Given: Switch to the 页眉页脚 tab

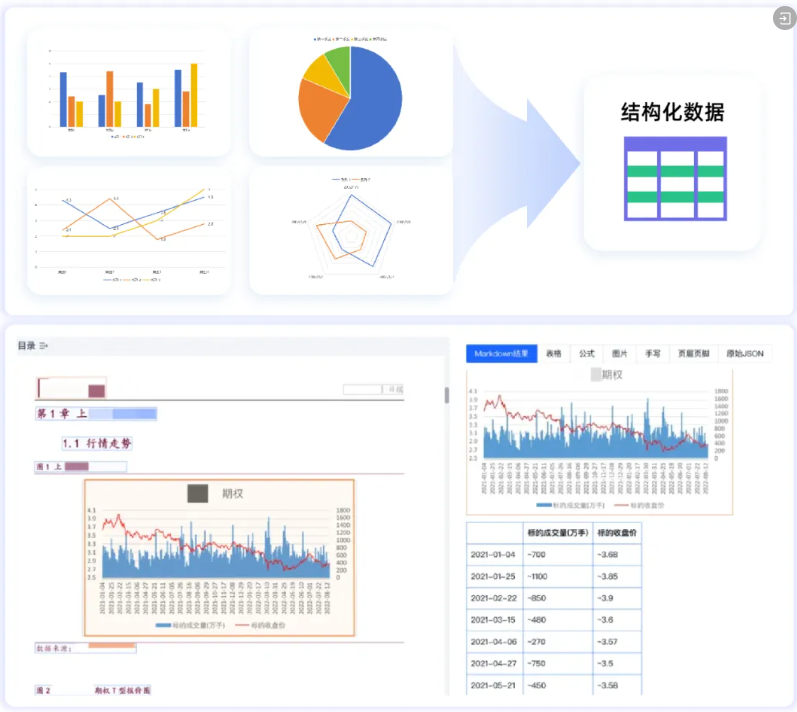Looking at the screenshot, I should (x=693, y=354).
